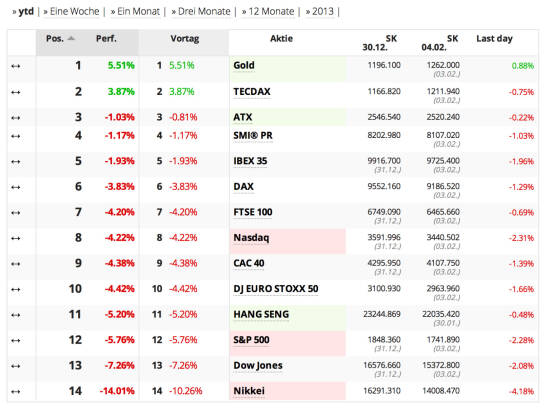550x414 pixels.
Task: Click the trend arrow icon in Gold row
Action: [x=15, y=66]
